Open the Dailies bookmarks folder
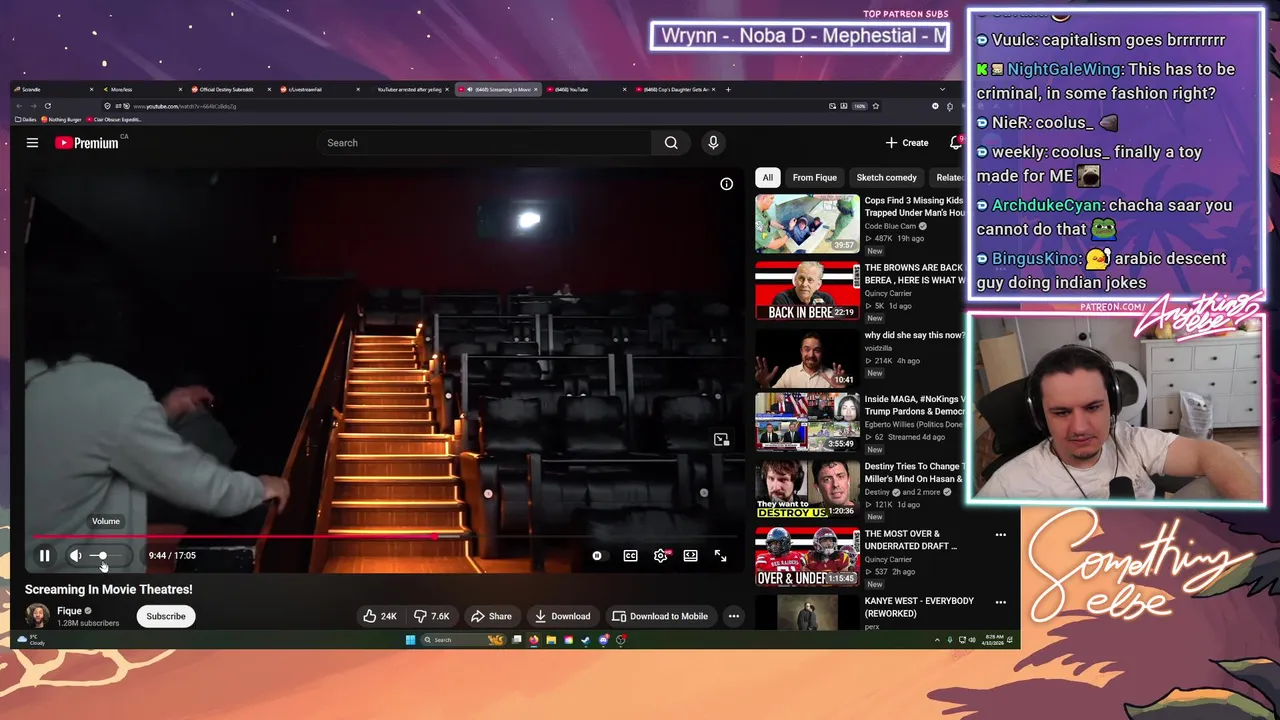Screen dimensions: 1280x720 (x=26, y=120)
